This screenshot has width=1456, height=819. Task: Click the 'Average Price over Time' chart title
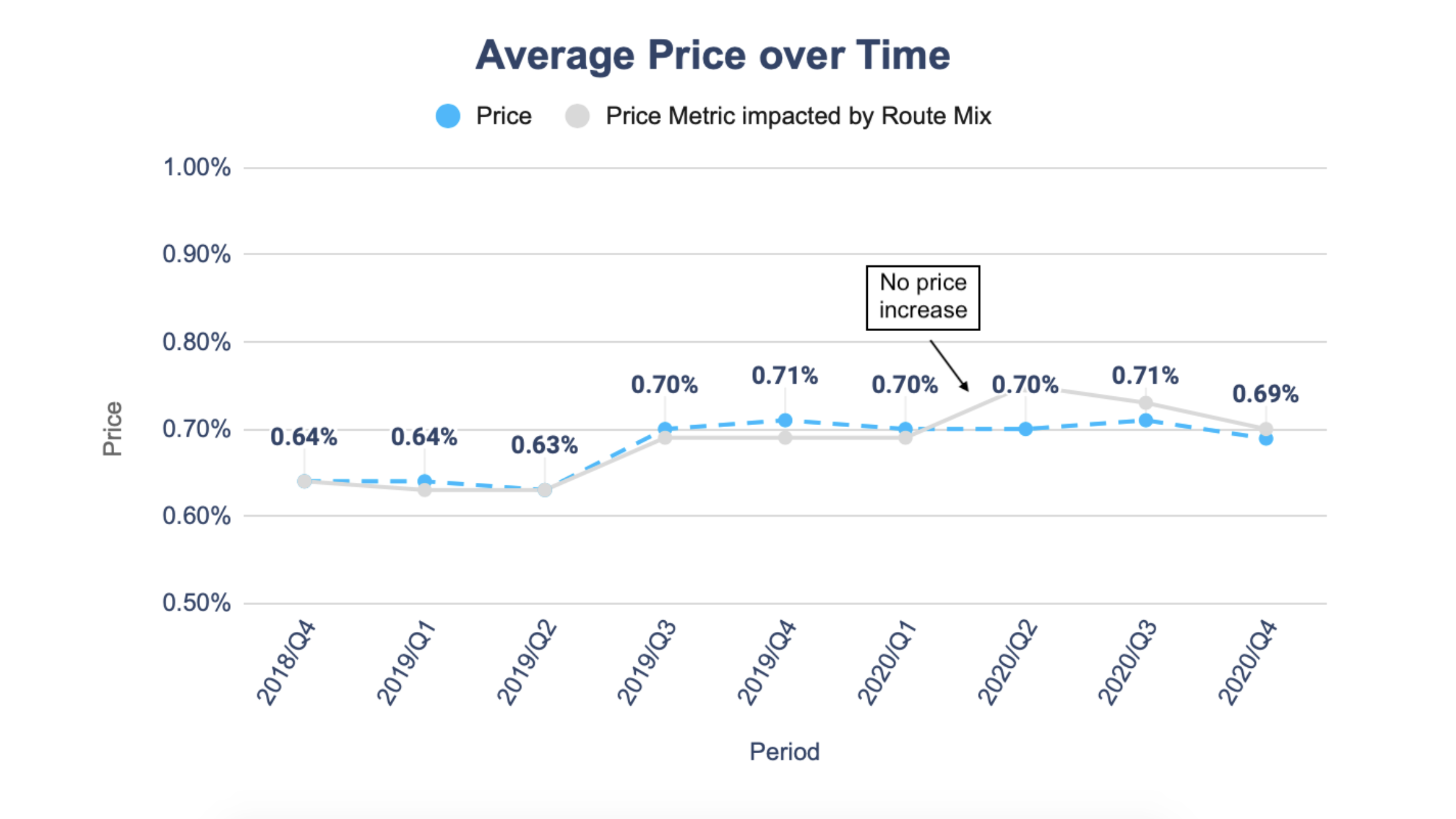click(x=713, y=55)
